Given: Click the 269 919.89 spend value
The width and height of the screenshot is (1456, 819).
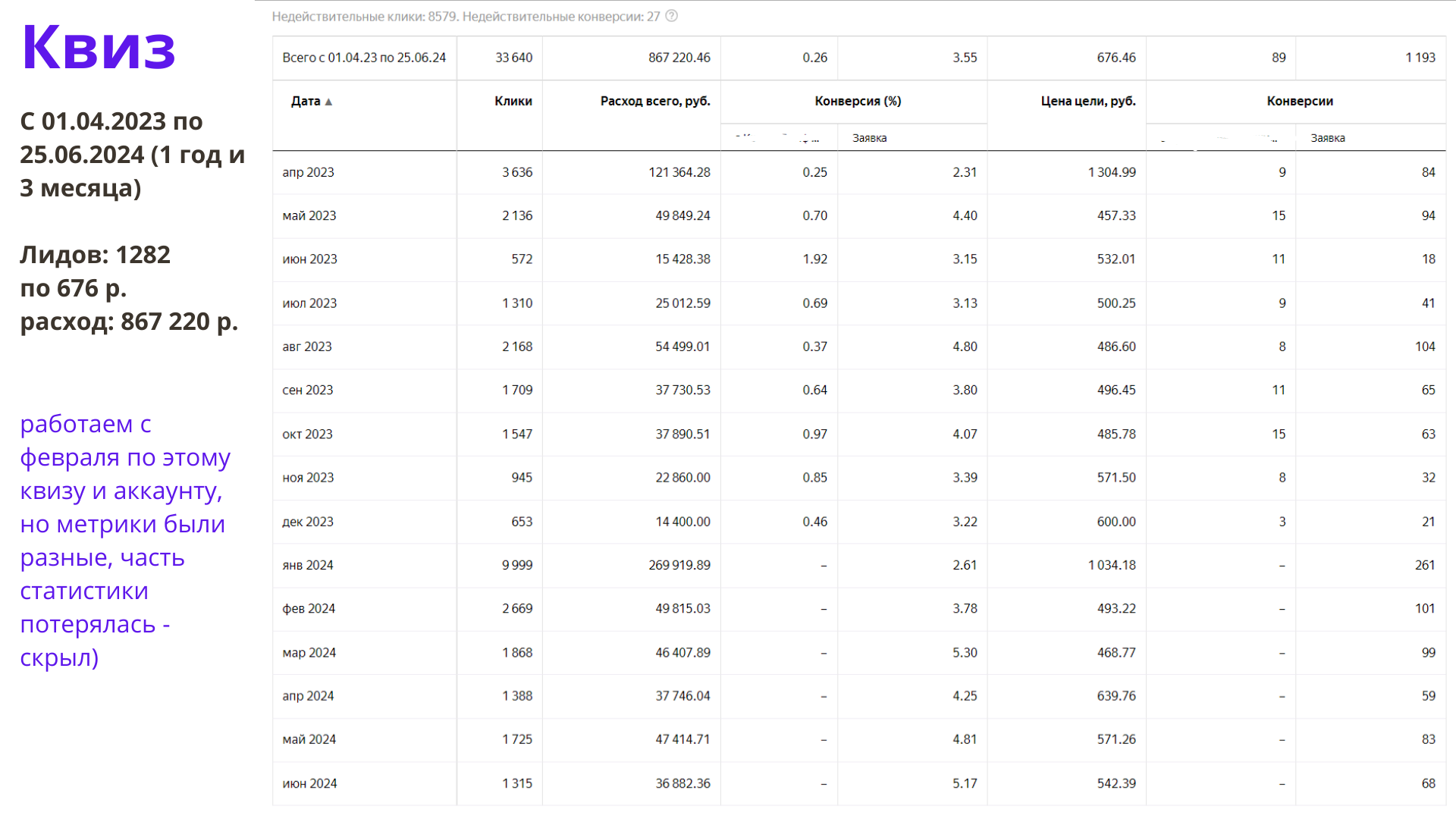Looking at the screenshot, I should pos(679,565).
